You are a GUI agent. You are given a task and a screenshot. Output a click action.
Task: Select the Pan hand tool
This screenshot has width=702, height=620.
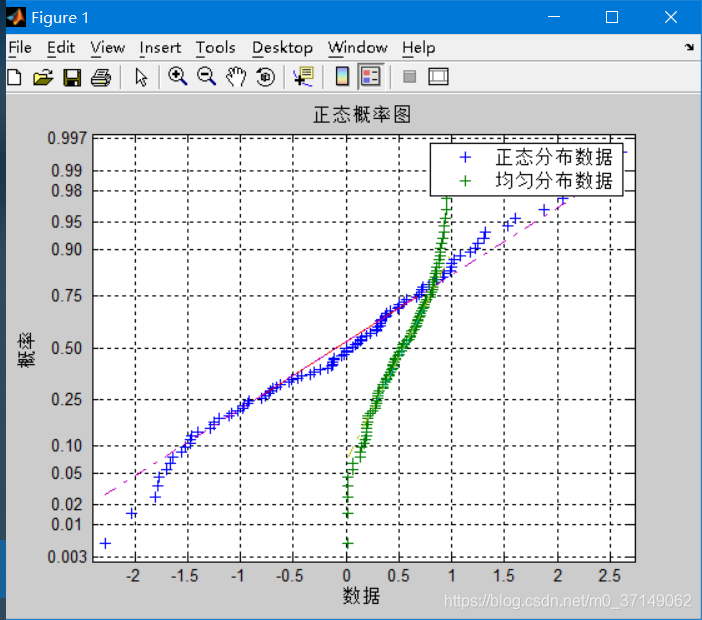tap(236, 77)
